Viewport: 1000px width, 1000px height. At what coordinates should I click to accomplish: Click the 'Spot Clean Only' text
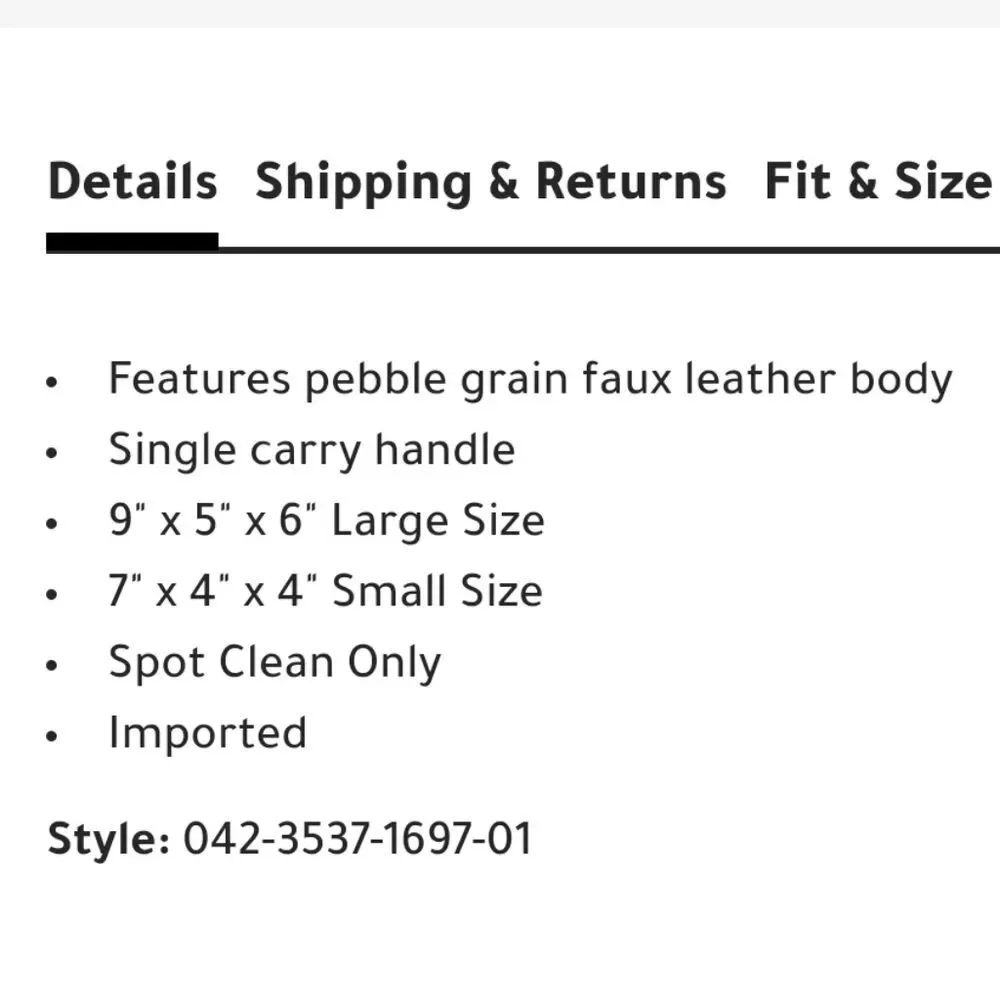275,663
